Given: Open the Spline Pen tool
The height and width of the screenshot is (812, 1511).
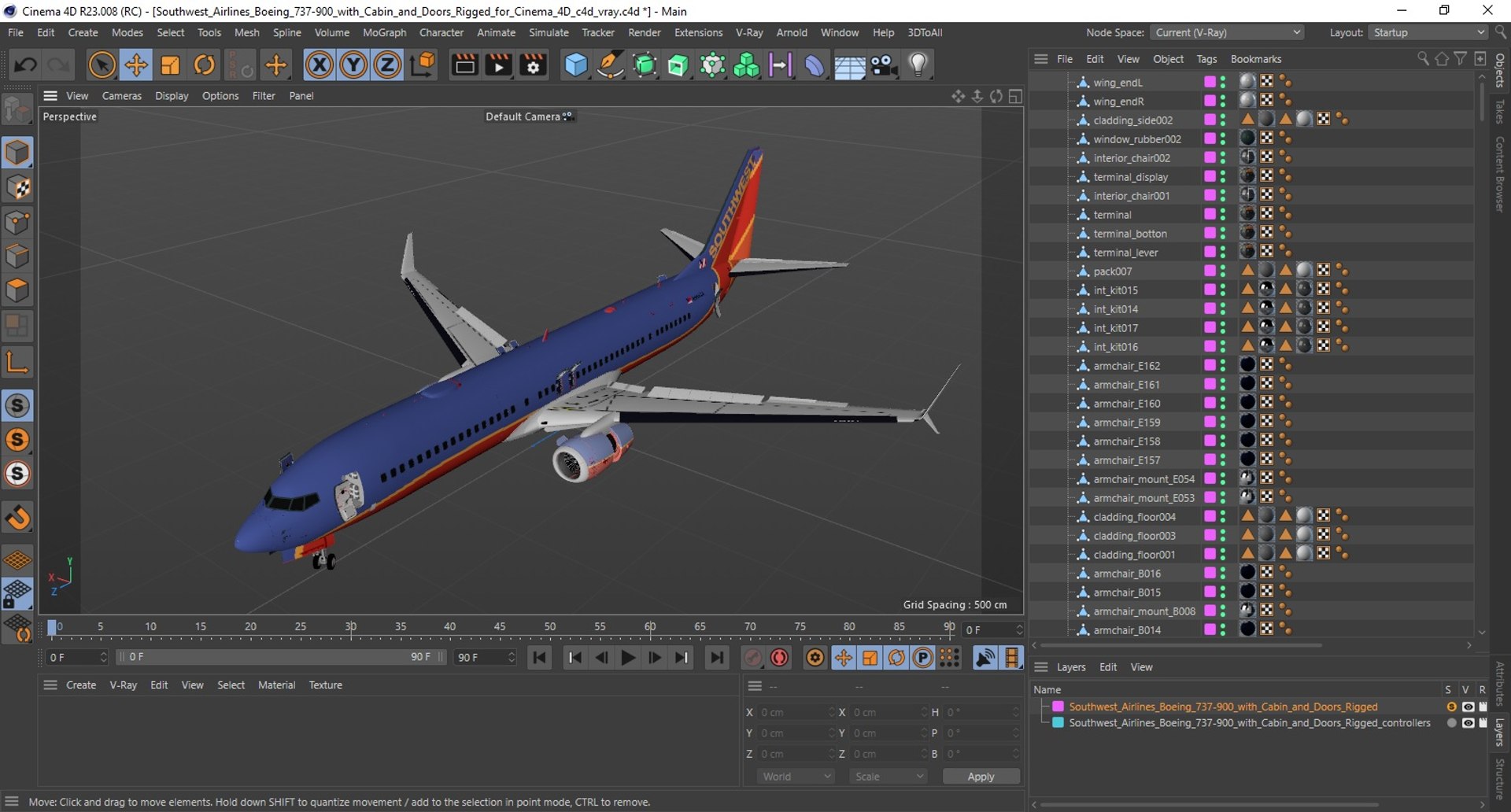Looking at the screenshot, I should click(611, 65).
